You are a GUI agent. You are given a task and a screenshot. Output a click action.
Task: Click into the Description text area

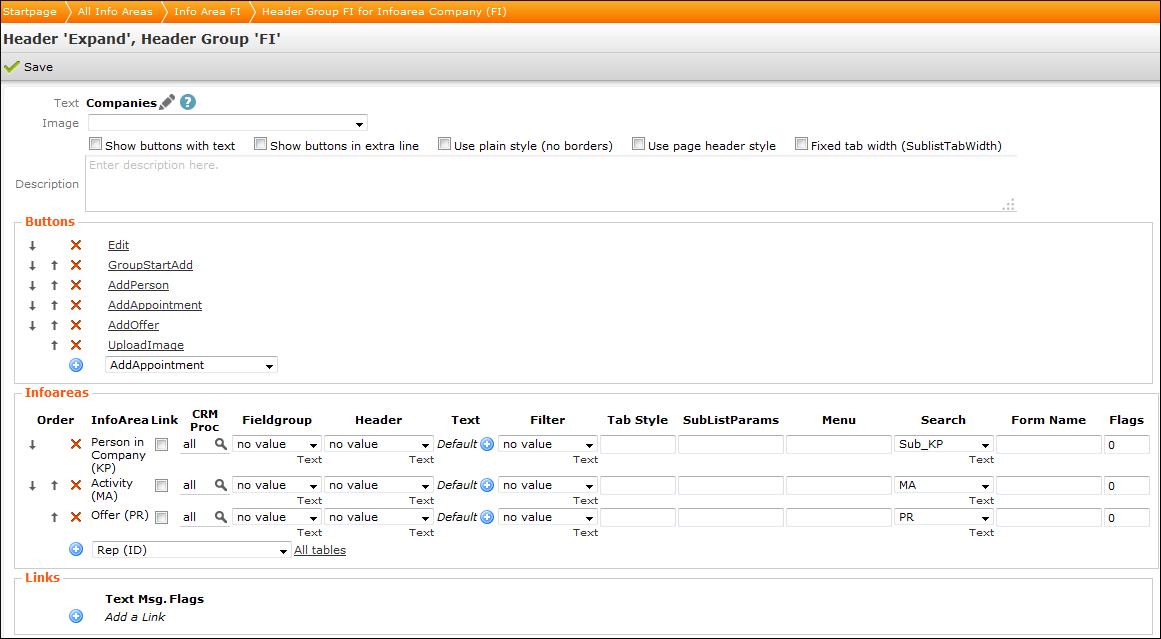coord(550,185)
